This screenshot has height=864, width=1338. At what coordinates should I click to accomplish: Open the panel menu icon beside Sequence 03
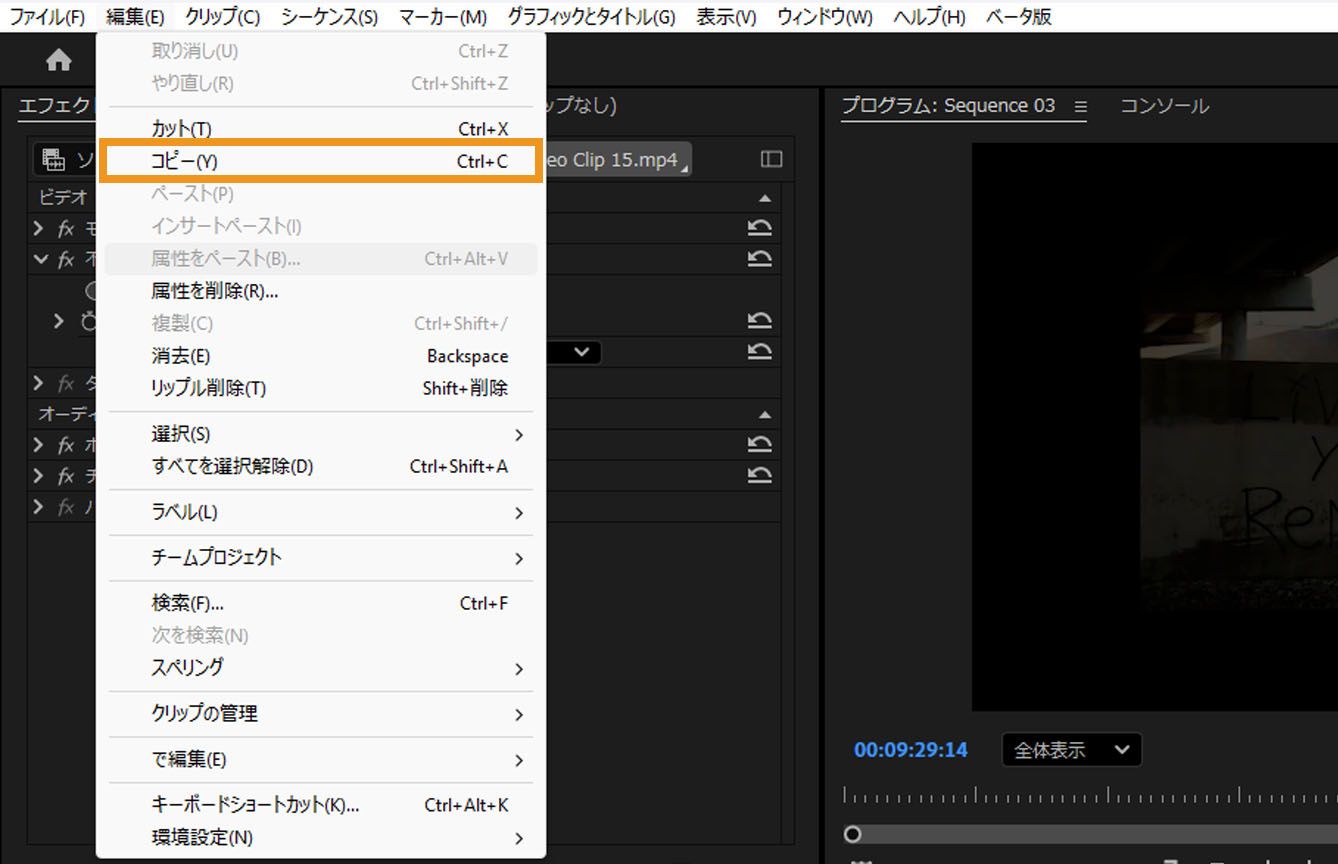1080,106
